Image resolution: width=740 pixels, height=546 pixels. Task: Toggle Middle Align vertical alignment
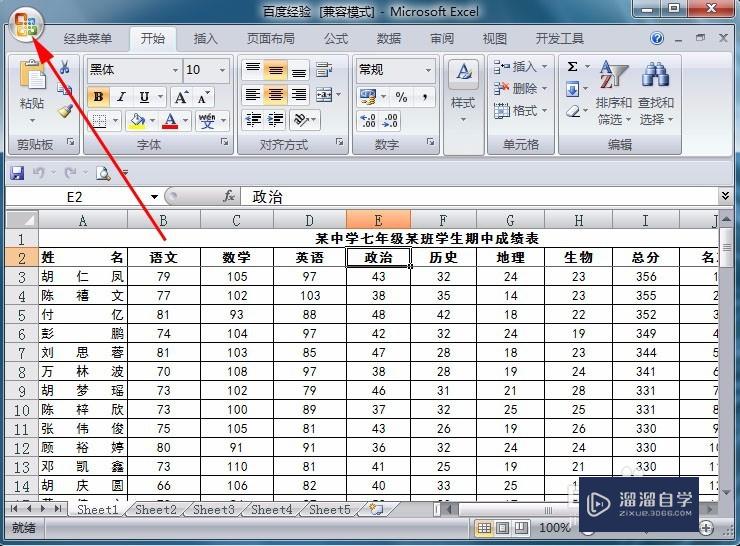pyautogui.click(x=276, y=70)
